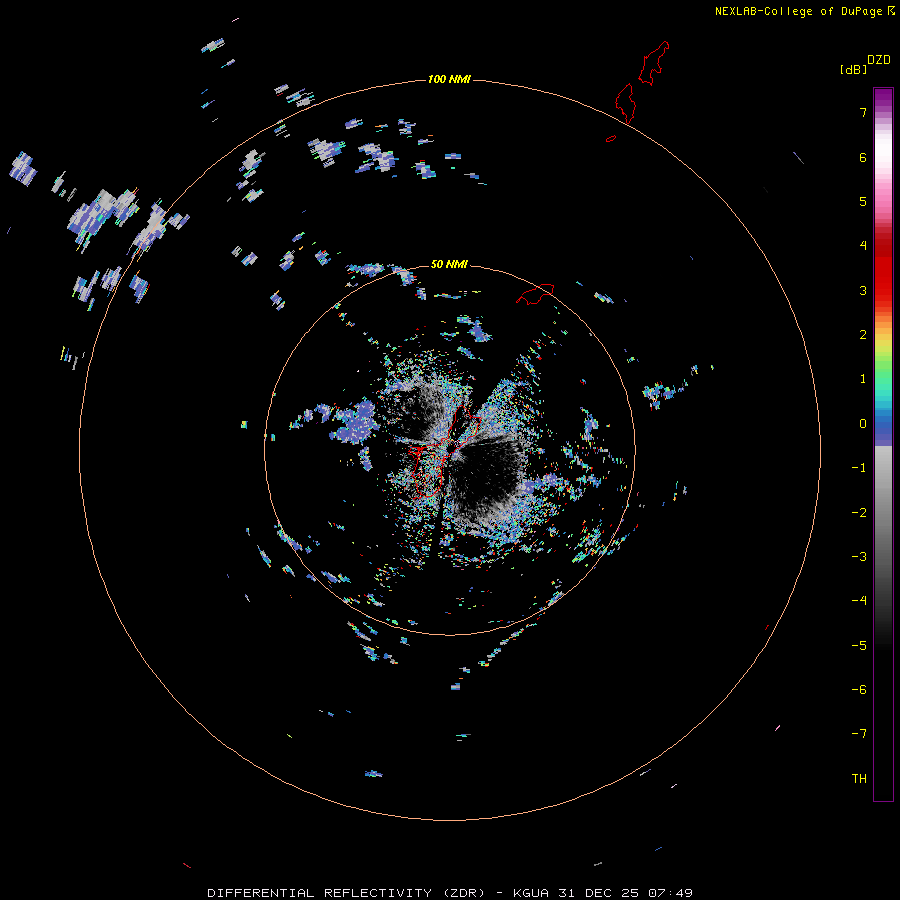Click the -7 value on the color scale
Viewport: 900px width, 900px height.
pyautogui.click(x=859, y=734)
